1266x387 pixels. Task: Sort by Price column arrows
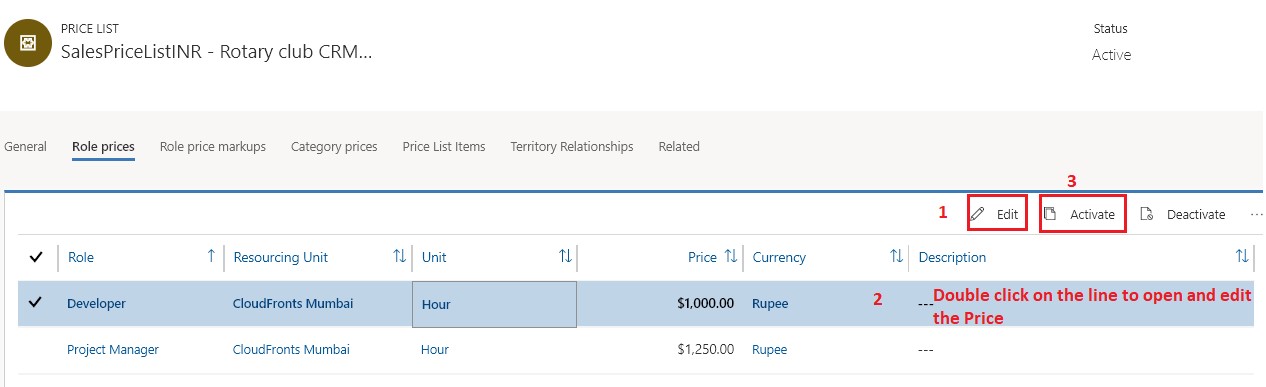tap(730, 257)
